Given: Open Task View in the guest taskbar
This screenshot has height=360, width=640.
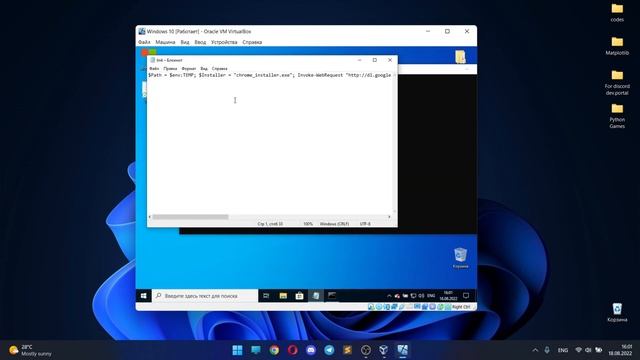Looking at the screenshot, I should click(266, 296).
